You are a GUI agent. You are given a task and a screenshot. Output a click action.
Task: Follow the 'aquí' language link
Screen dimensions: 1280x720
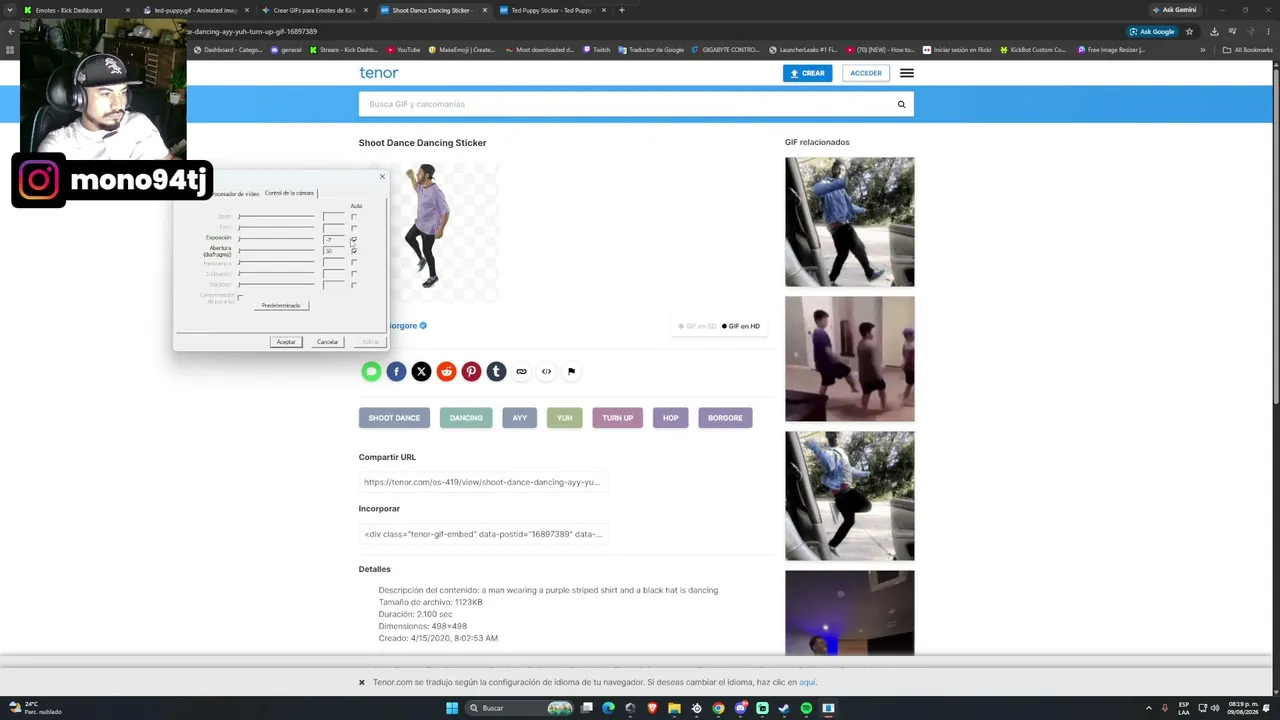(x=807, y=682)
